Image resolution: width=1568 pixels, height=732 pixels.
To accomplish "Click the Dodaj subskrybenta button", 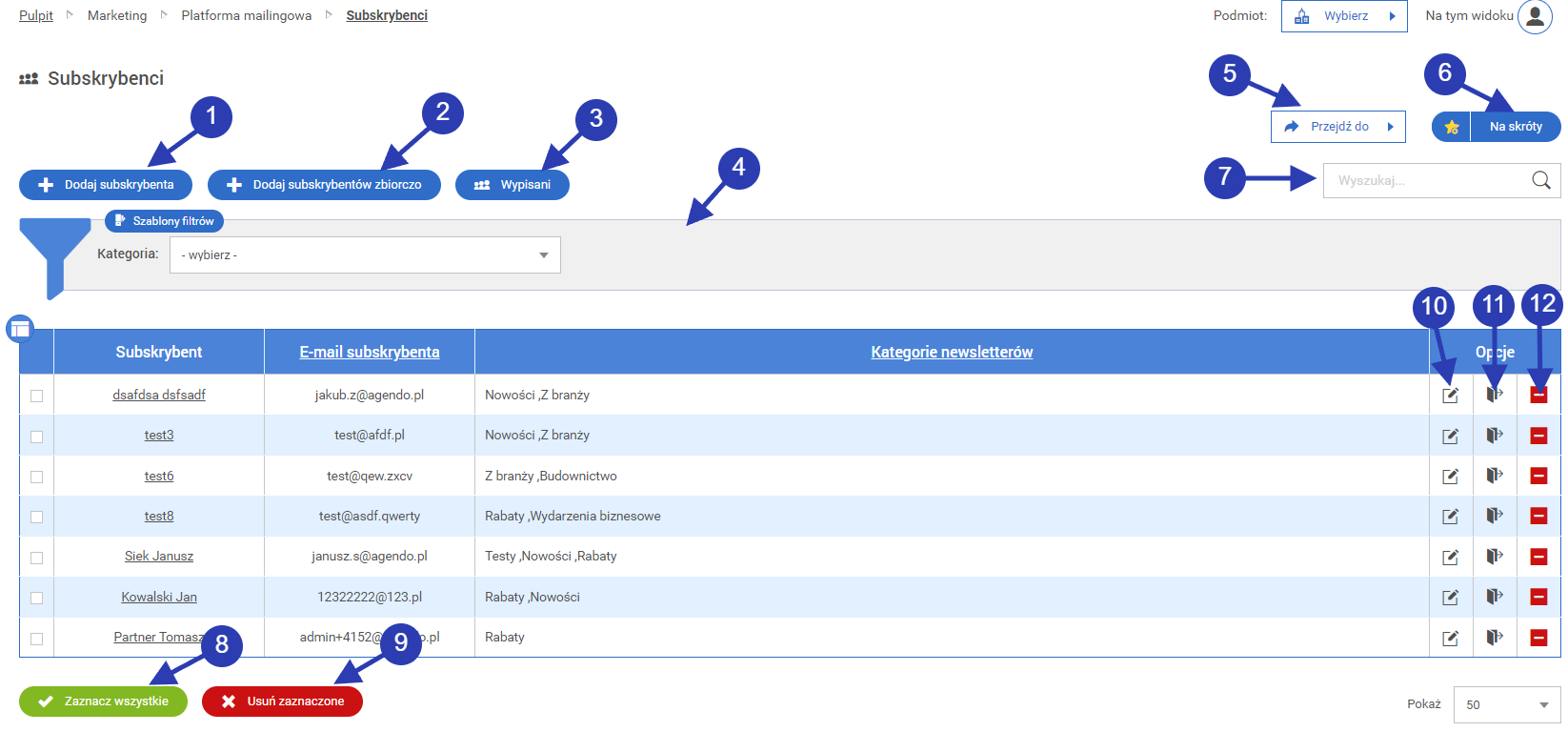I will pos(106,185).
